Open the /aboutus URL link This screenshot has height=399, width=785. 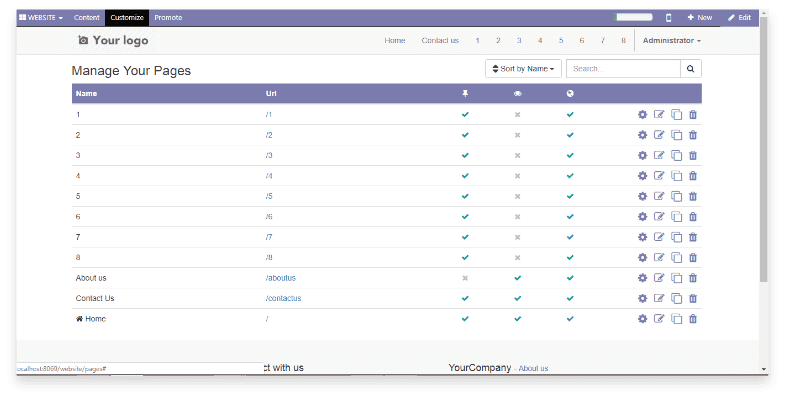tap(281, 278)
